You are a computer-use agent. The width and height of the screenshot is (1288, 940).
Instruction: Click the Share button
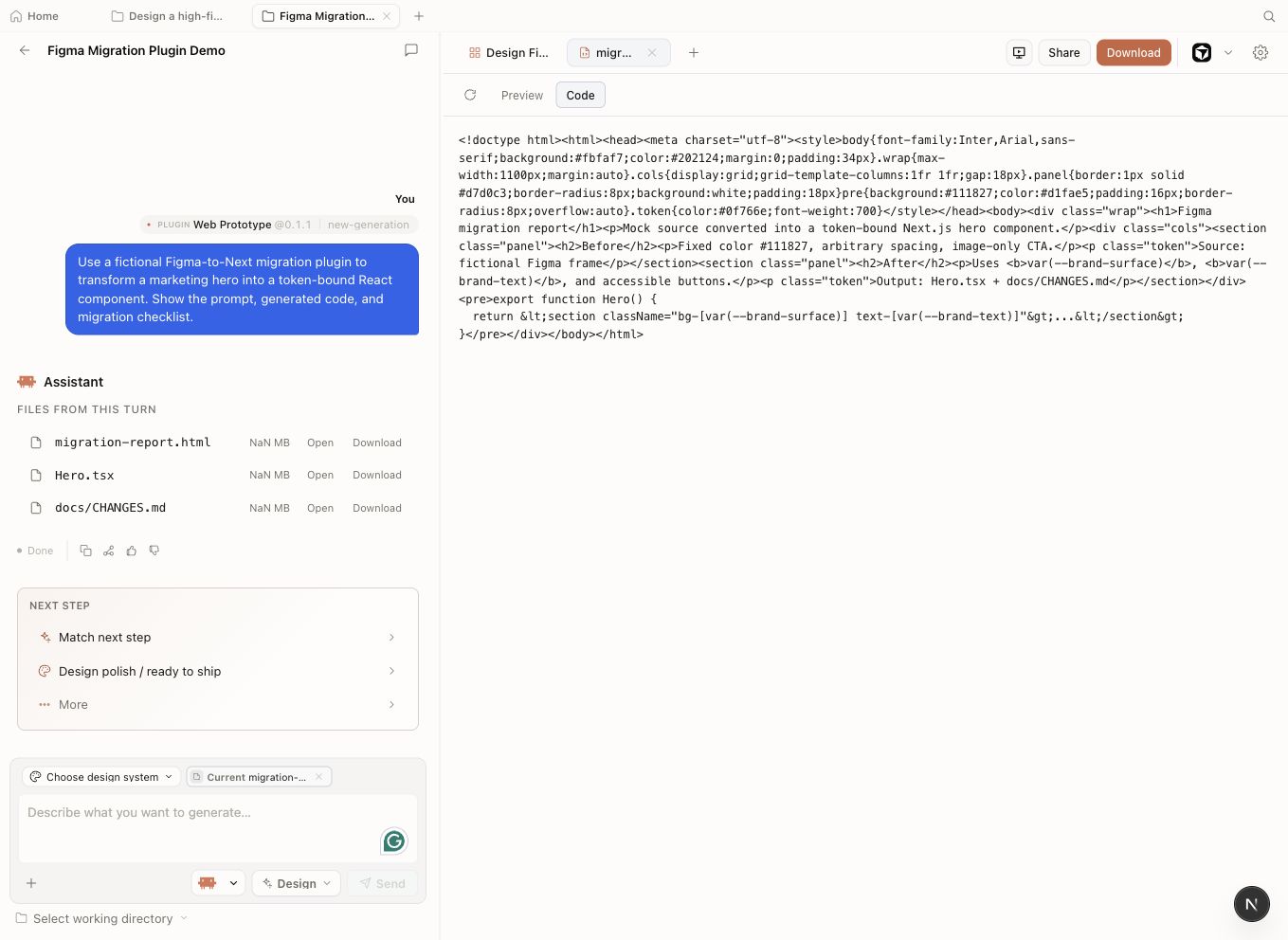pos(1064,53)
